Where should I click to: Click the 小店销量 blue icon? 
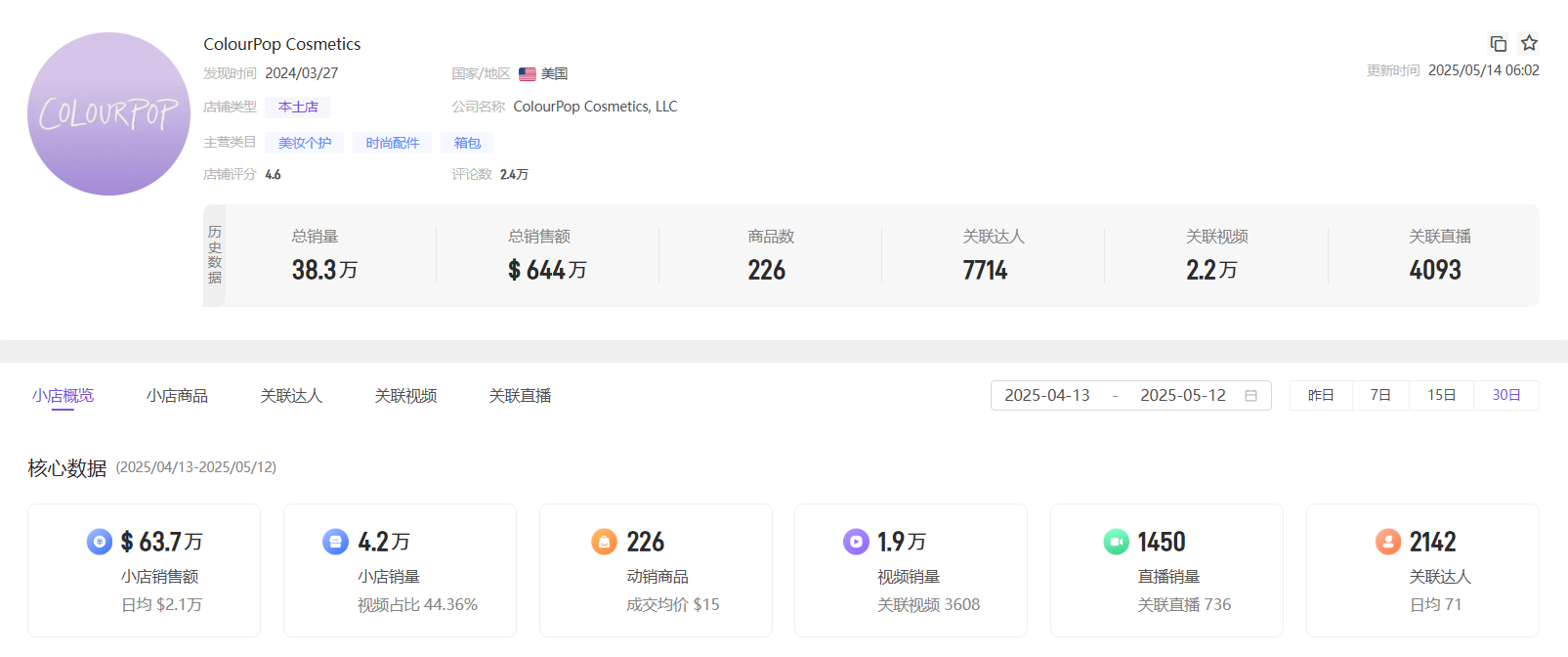[x=335, y=541]
